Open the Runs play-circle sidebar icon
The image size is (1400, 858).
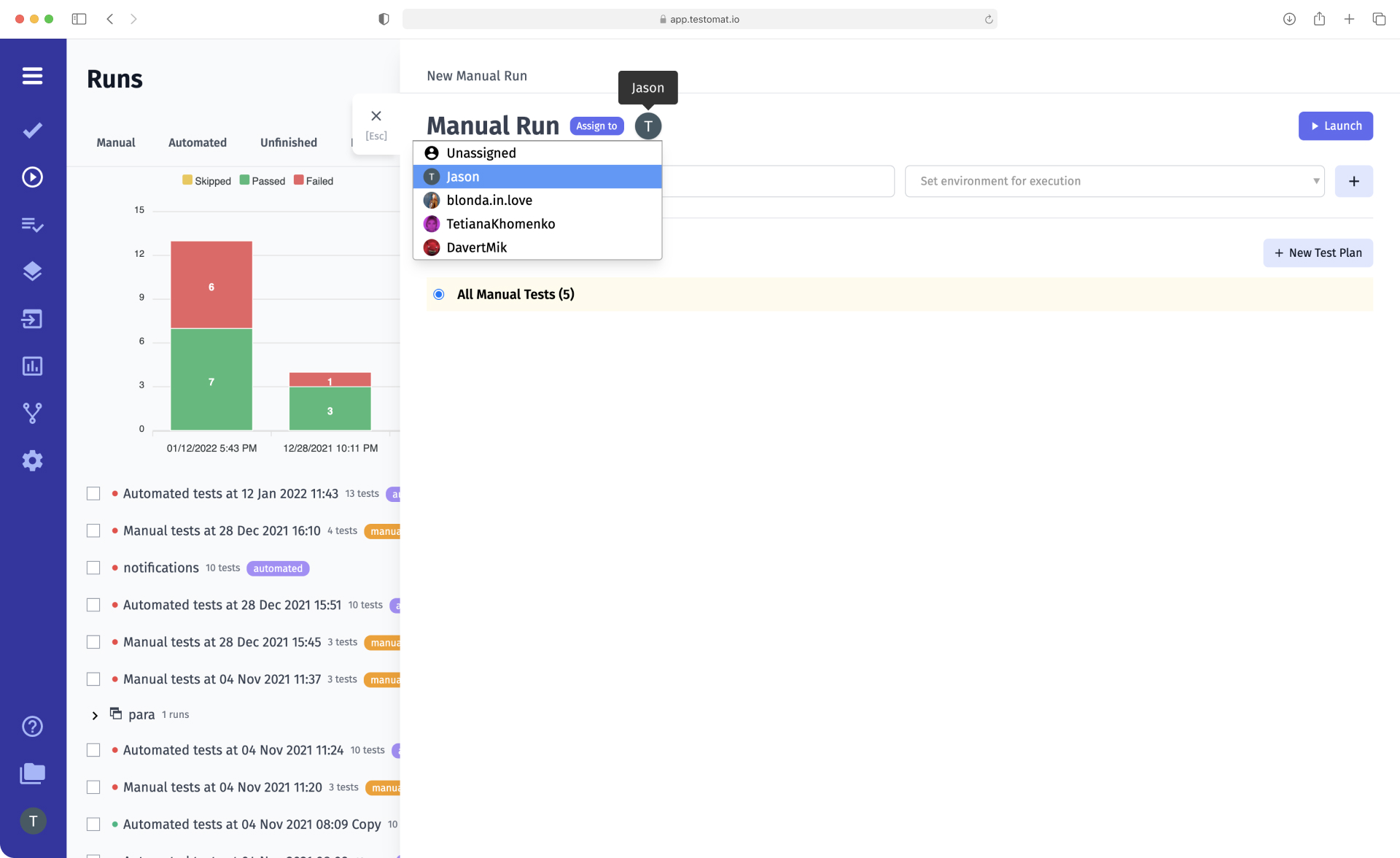click(32, 177)
